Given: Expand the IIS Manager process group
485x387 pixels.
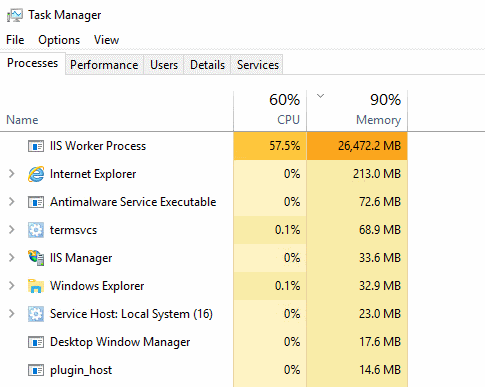Looking at the screenshot, I should click(12, 258).
